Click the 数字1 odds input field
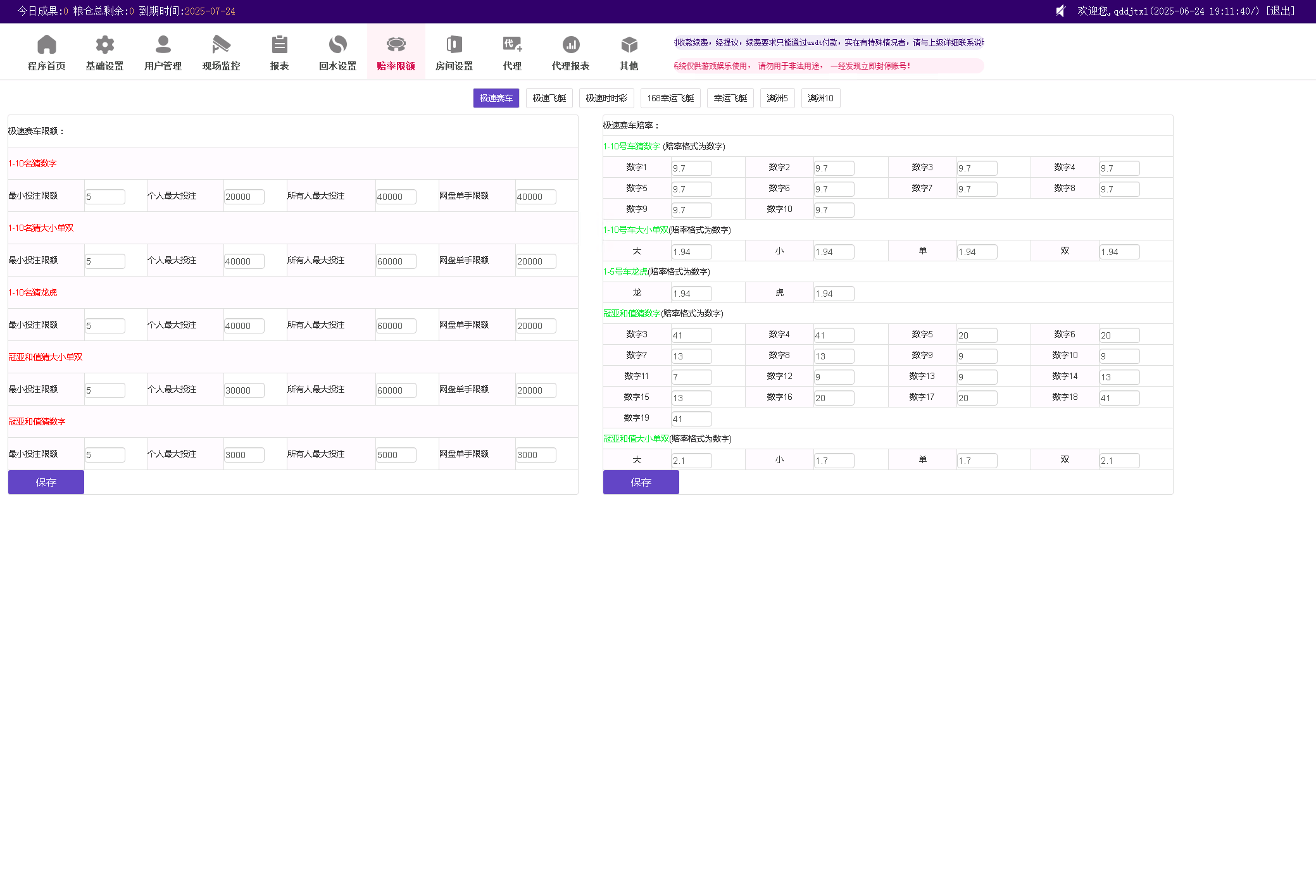Viewport: 1316px width, 896px height. coord(691,168)
